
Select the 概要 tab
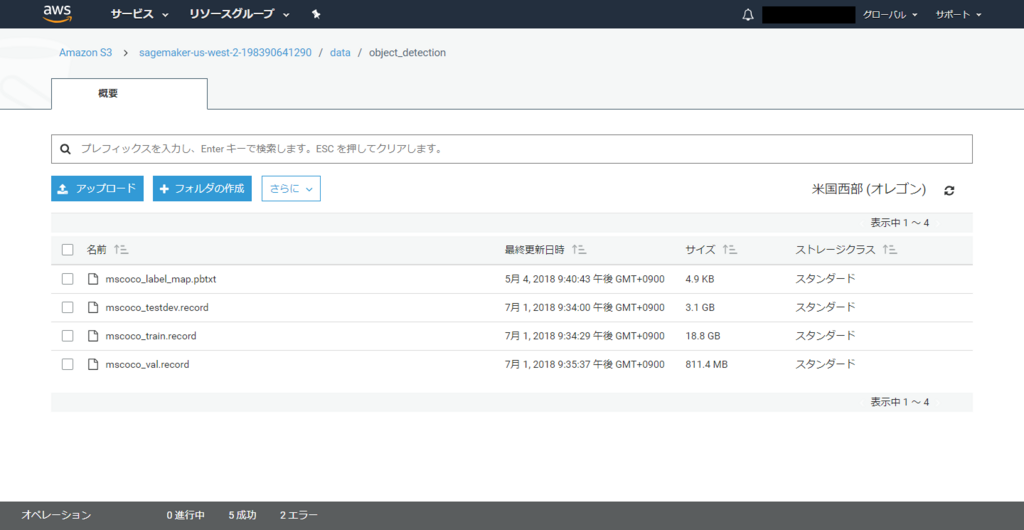point(129,93)
